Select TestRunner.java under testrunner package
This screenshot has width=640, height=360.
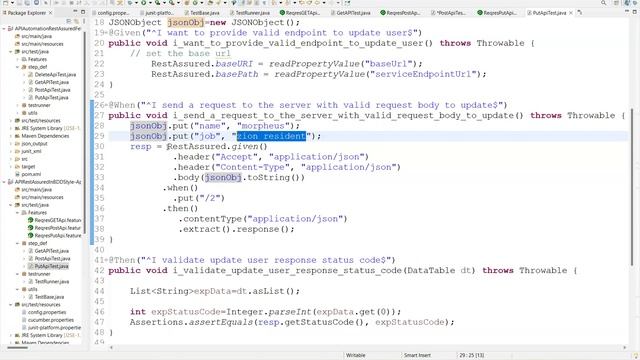tap(52, 282)
